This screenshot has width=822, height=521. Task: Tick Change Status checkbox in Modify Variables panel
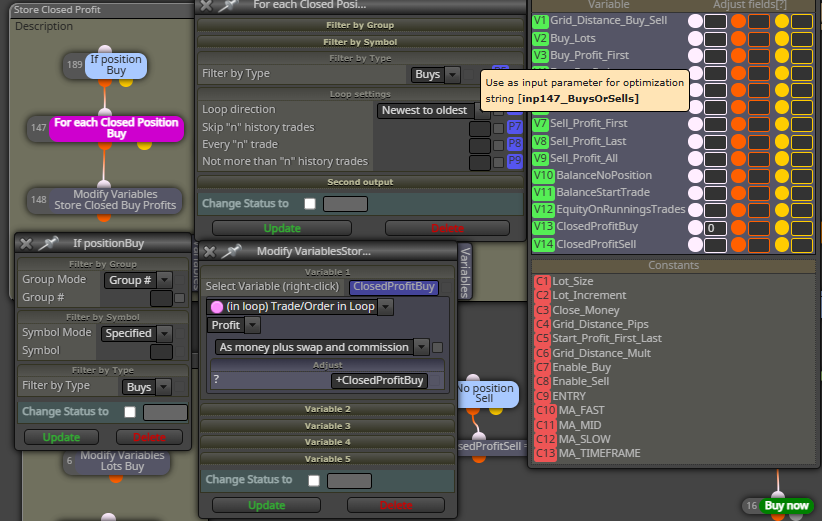(313, 481)
